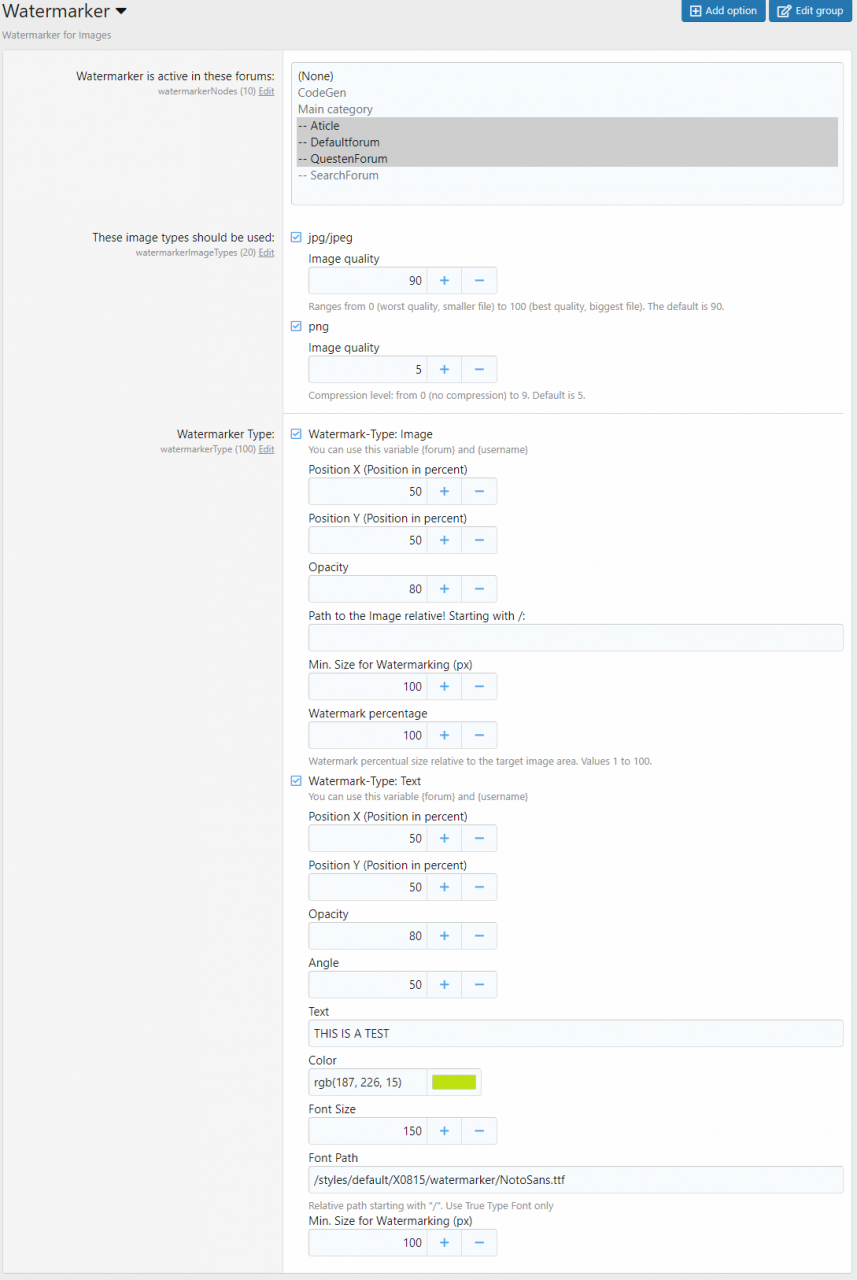Decrease image watermark Opacity value

[479, 589]
